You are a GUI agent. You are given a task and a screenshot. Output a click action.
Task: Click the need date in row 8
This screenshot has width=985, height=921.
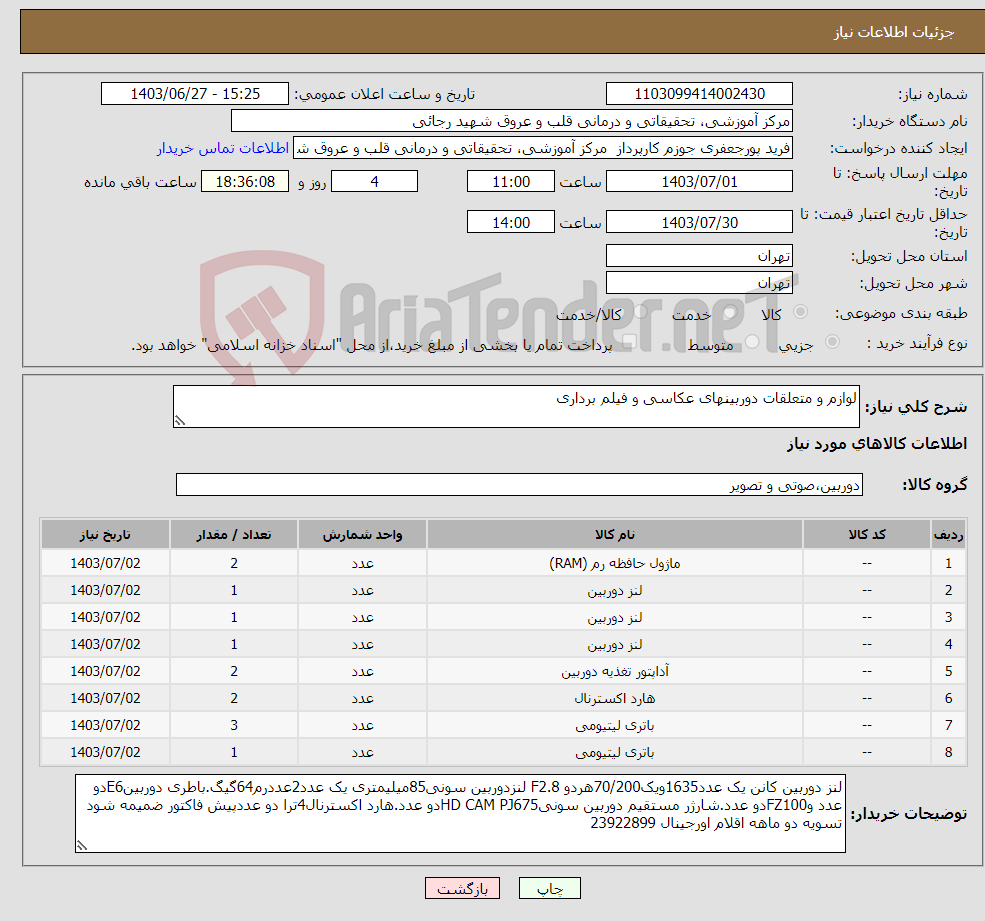coord(105,753)
